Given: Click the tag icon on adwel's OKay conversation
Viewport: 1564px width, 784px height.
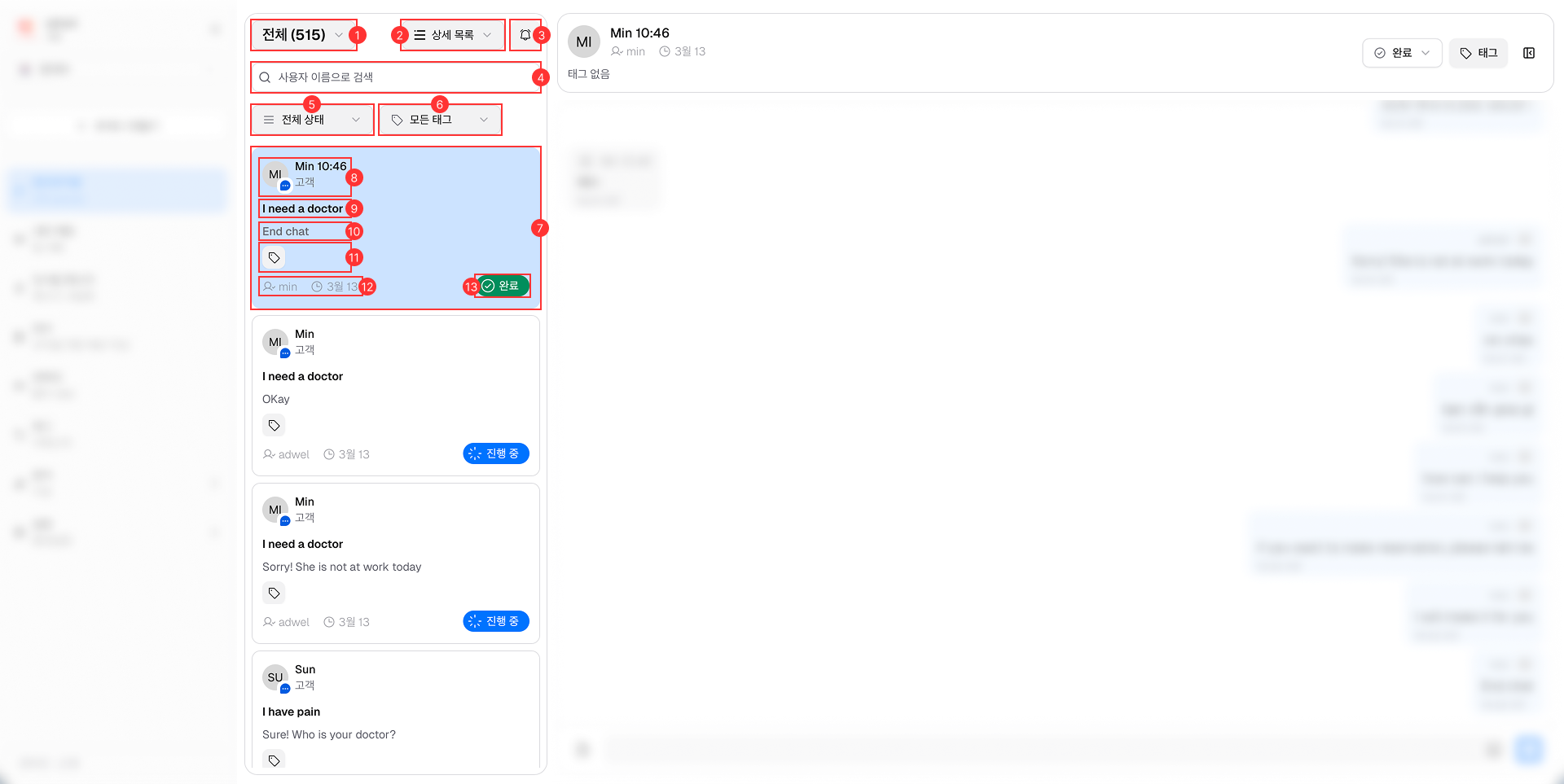Looking at the screenshot, I should coord(274,425).
